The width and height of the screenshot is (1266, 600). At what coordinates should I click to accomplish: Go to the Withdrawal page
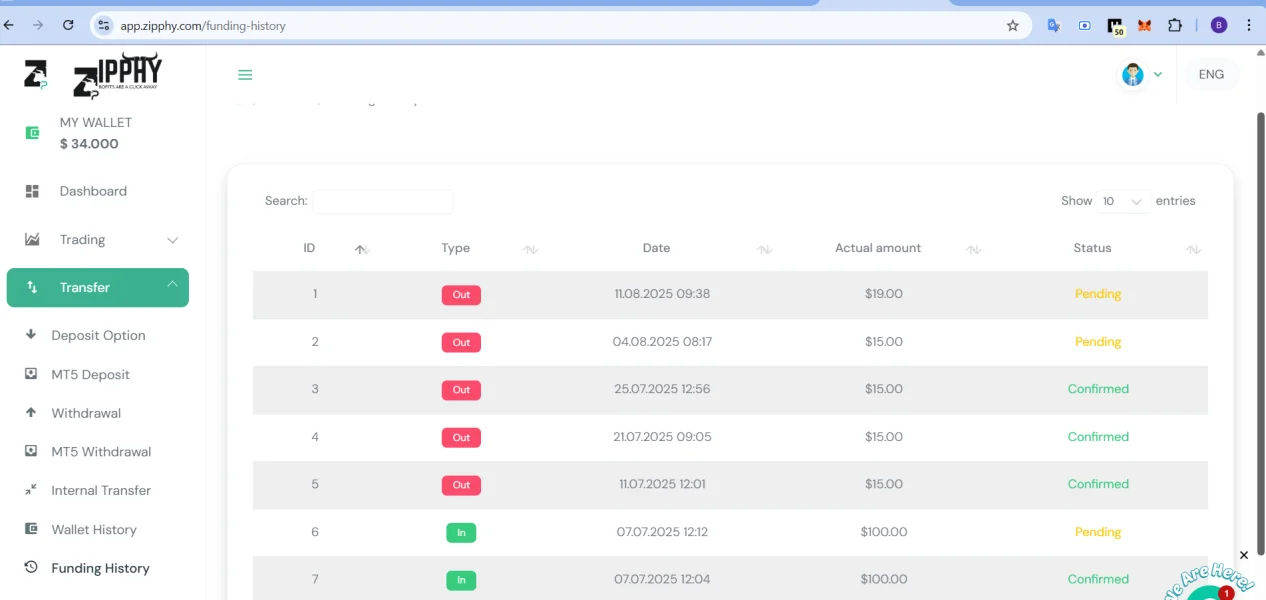coord(86,413)
